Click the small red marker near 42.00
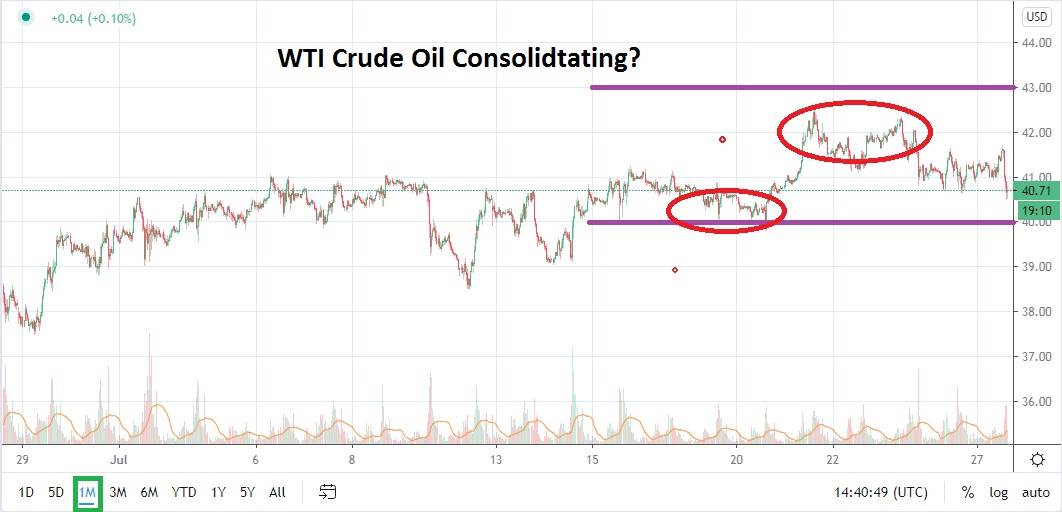 point(722,139)
